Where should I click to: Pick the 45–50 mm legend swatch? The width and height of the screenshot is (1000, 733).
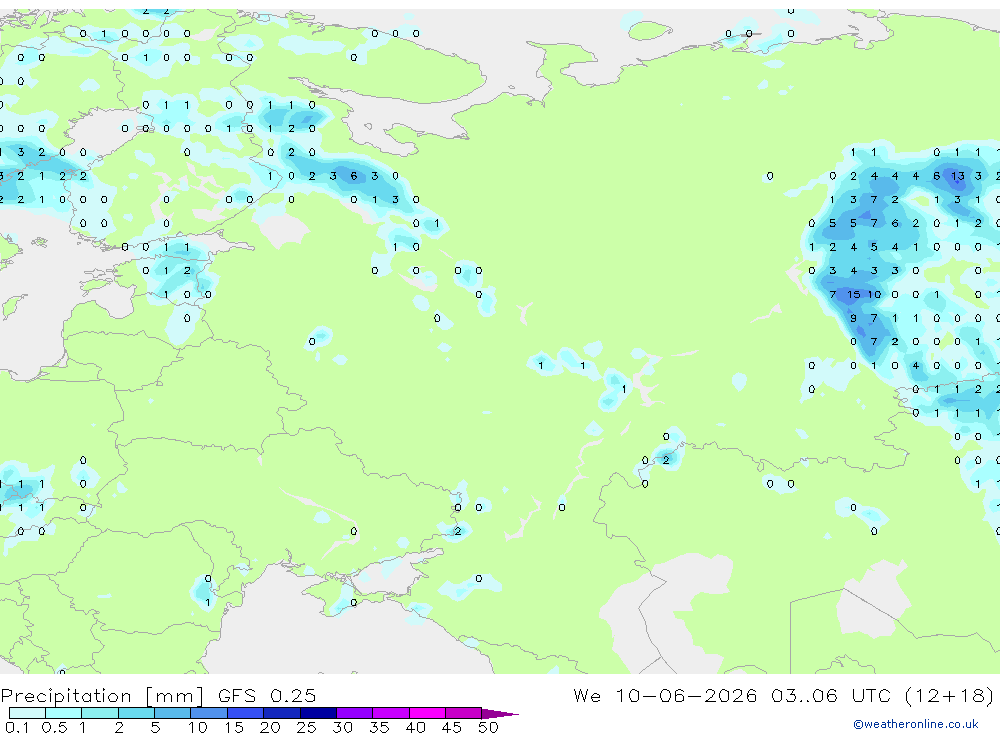pos(464,713)
